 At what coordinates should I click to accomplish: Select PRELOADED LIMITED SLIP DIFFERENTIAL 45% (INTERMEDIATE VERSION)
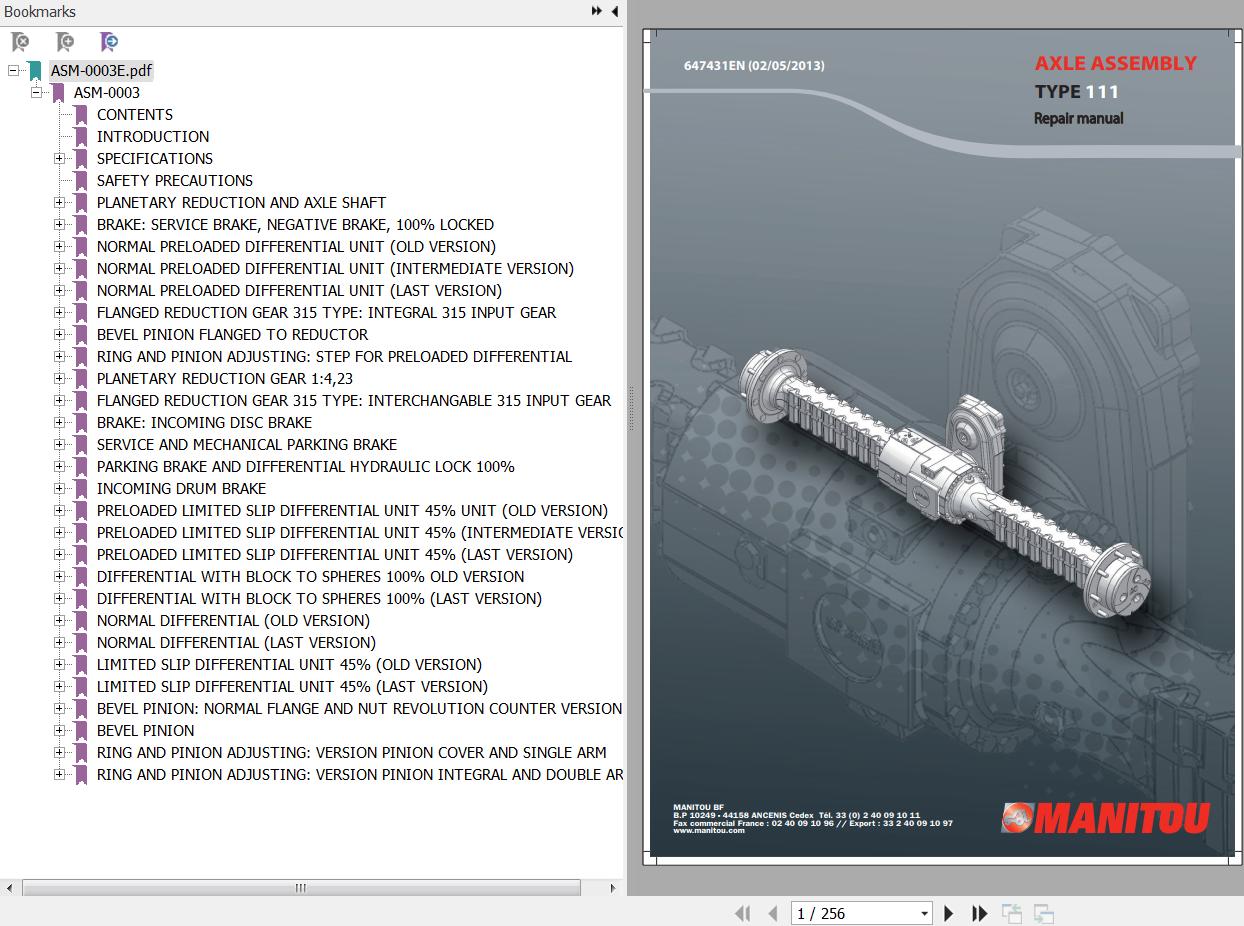[x=360, y=533]
